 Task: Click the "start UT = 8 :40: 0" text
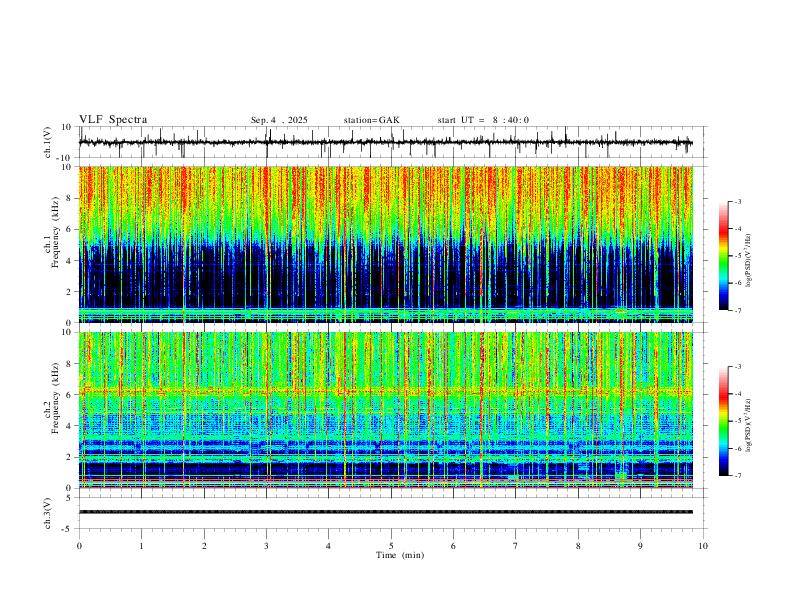[483, 120]
